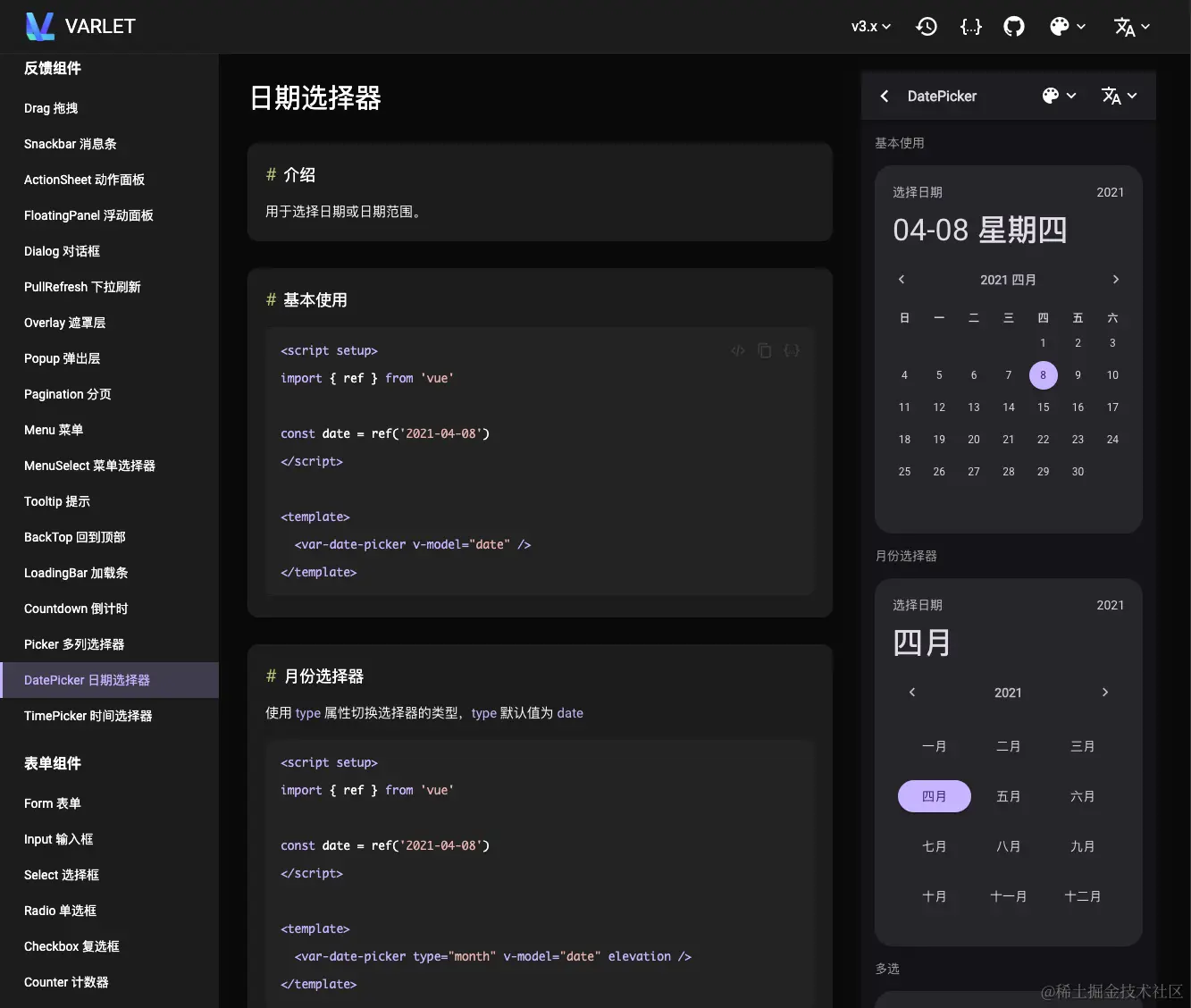Open Menu 菜单 sidebar item
The height and width of the screenshot is (1008, 1191).
tap(109, 430)
